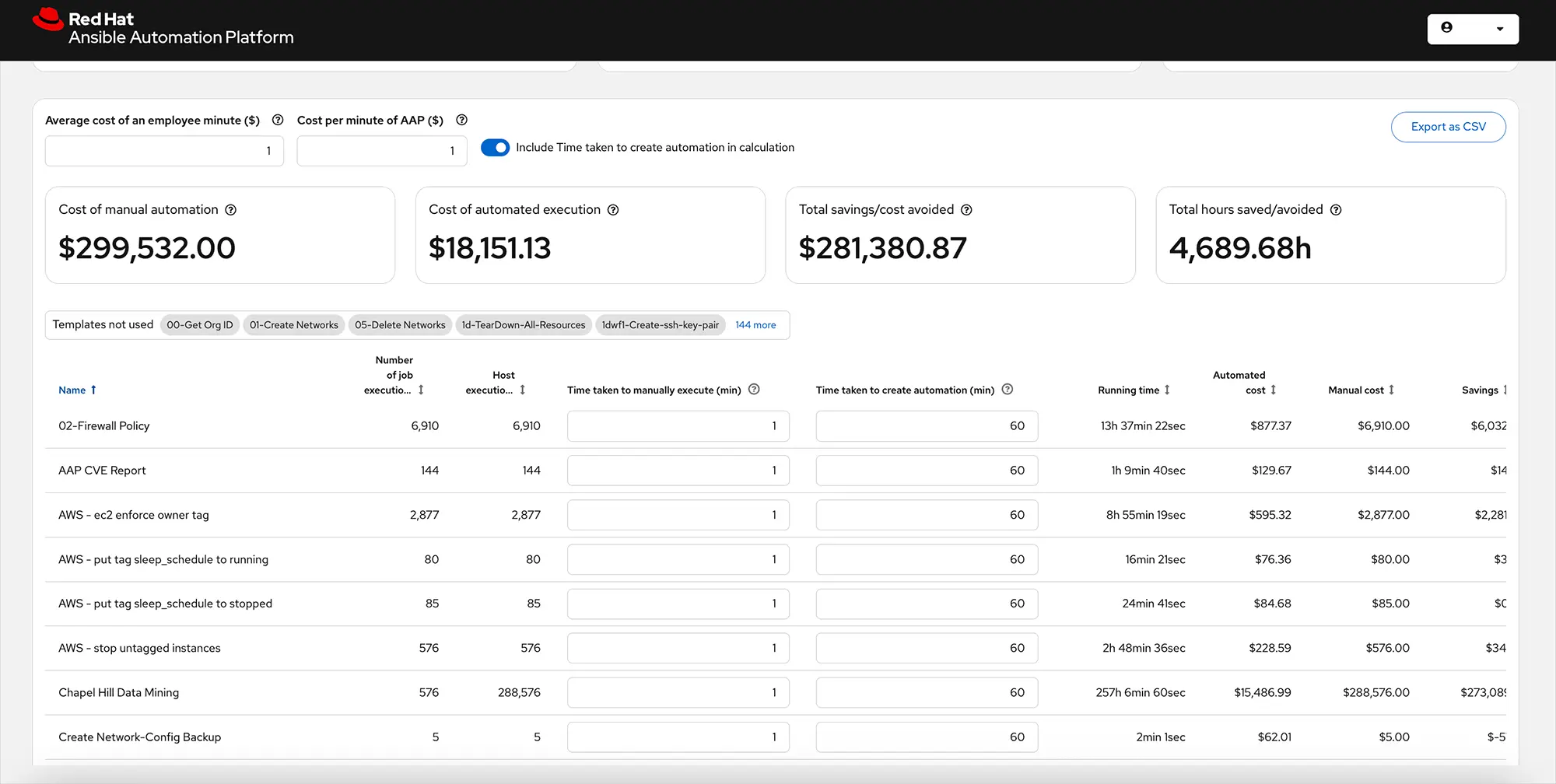View help for Cost of automated execution
This screenshot has height=784, width=1556.
[x=613, y=209]
